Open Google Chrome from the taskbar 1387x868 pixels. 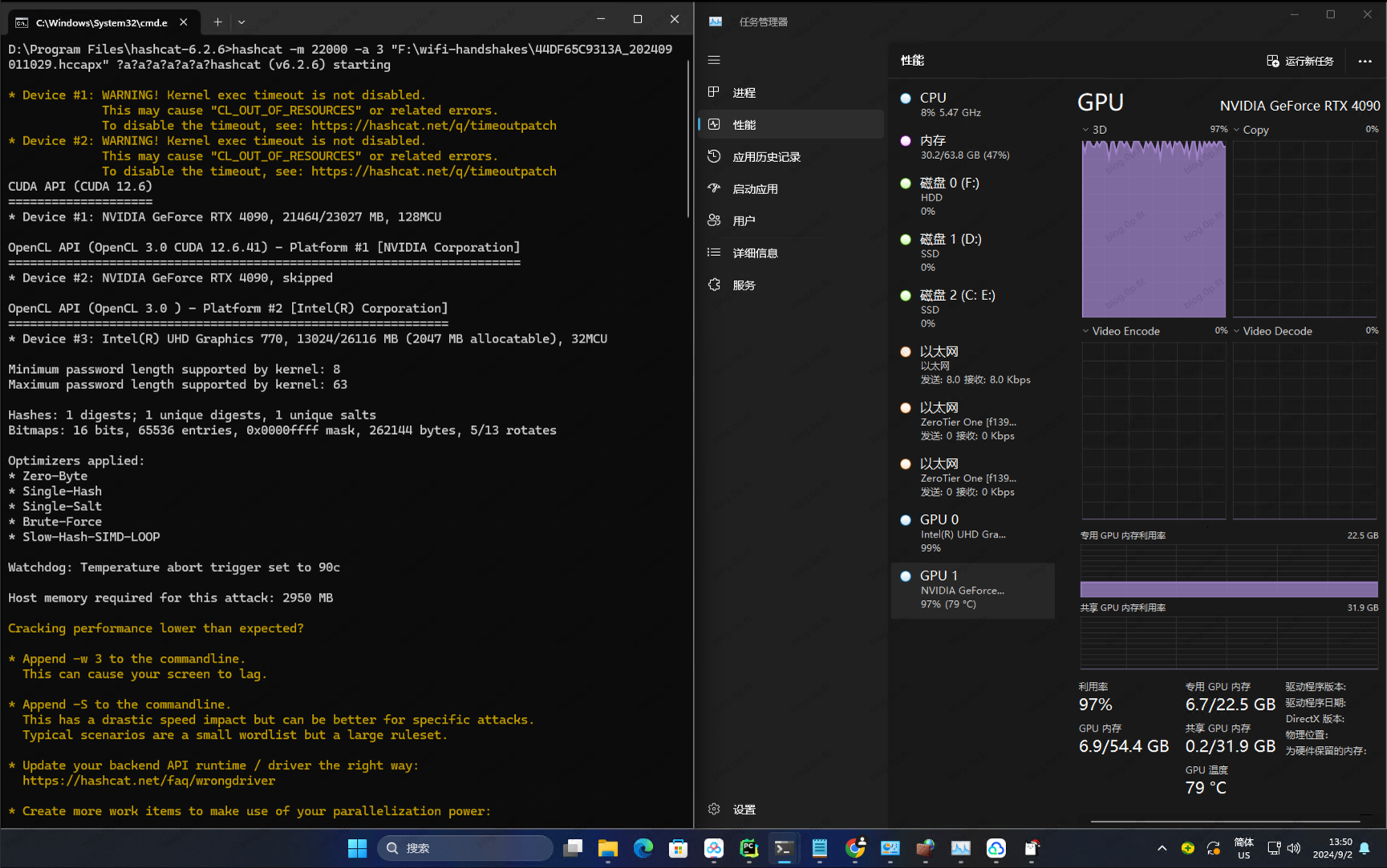coord(855,848)
